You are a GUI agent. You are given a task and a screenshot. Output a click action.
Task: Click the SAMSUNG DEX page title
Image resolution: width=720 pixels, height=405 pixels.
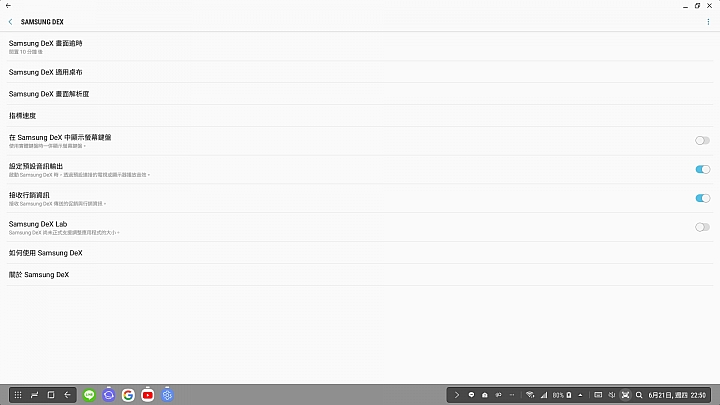tap(42, 22)
